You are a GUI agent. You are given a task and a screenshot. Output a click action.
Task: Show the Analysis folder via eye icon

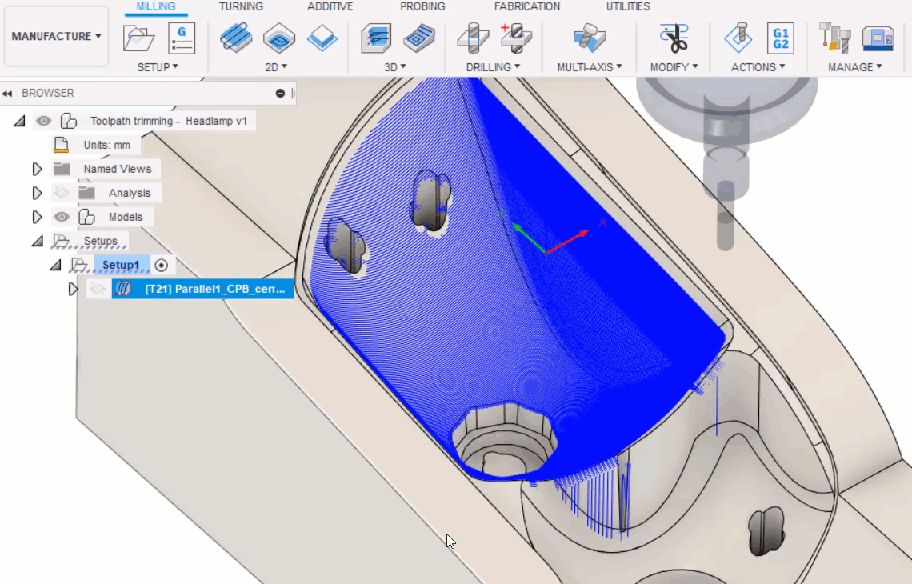point(62,193)
